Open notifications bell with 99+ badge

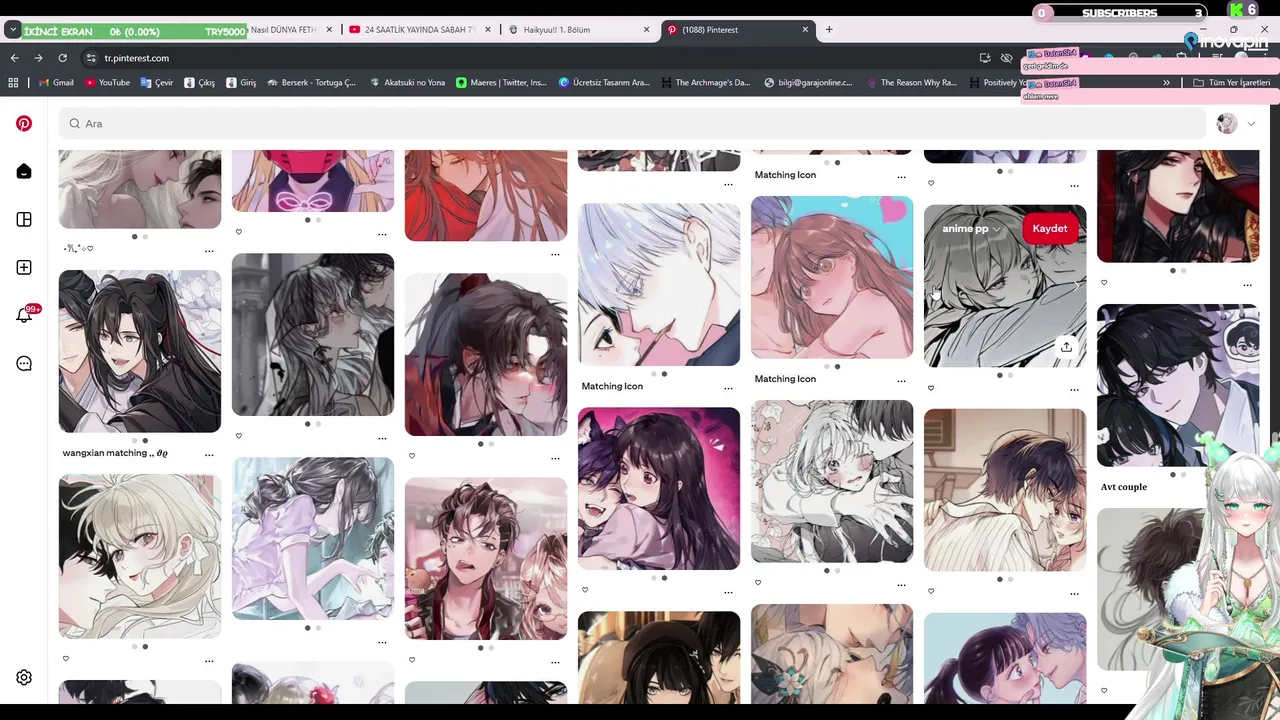tap(24, 316)
